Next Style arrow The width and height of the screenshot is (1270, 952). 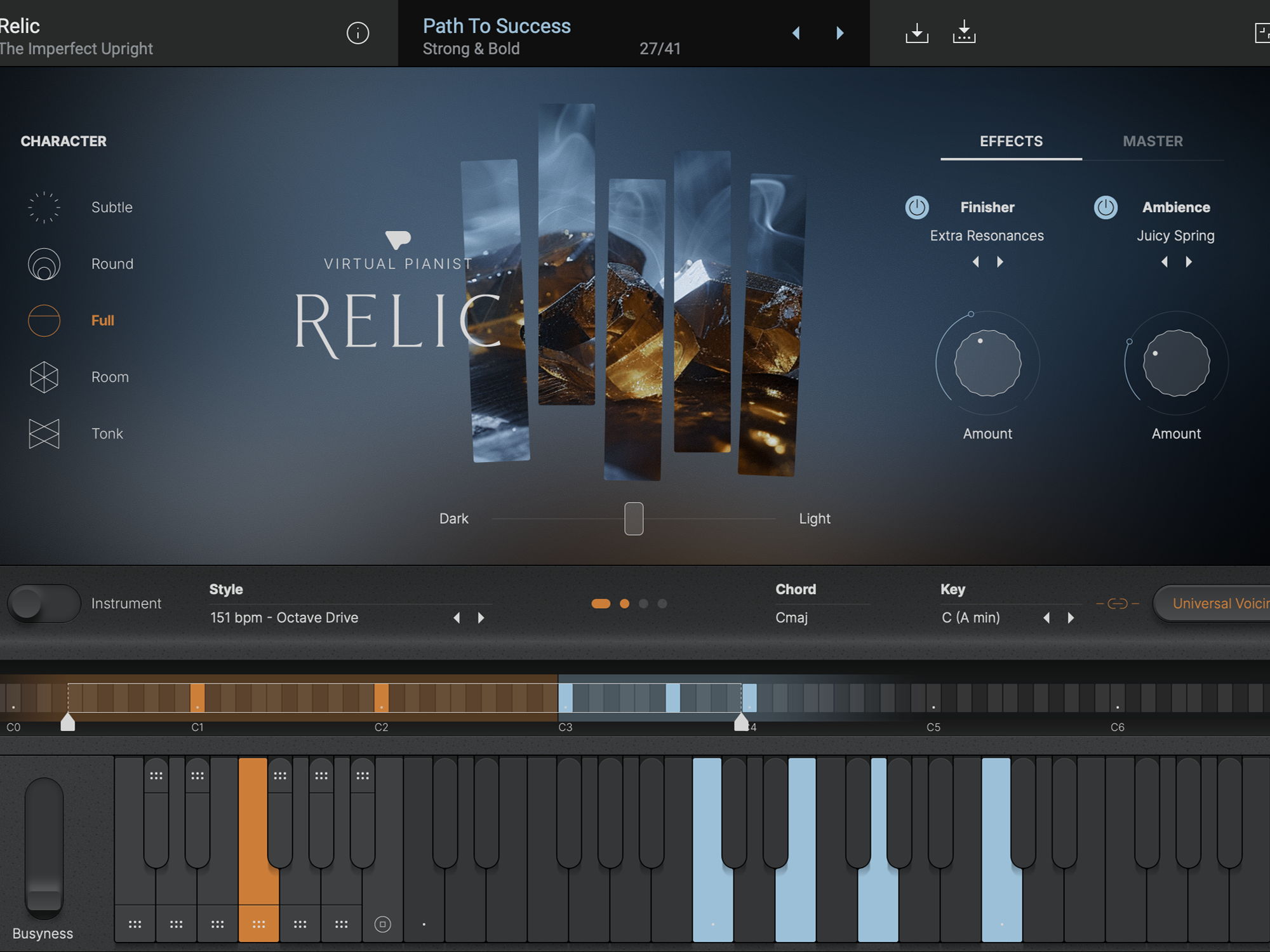click(x=481, y=618)
